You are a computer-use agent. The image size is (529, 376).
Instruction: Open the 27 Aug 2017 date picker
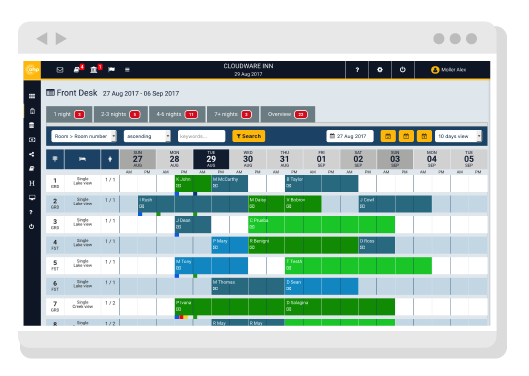tap(350, 136)
